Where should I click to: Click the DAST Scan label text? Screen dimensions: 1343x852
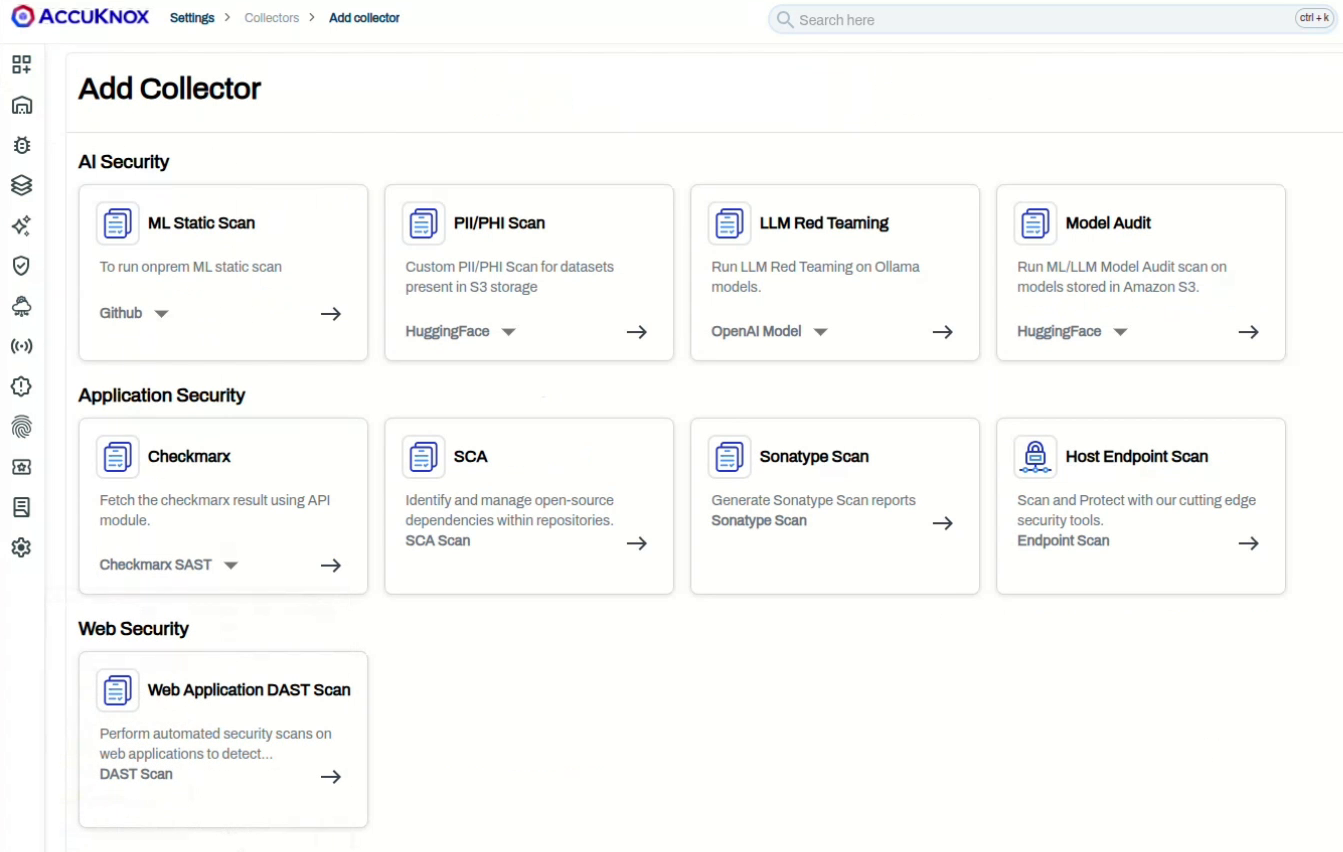pos(136,774)
